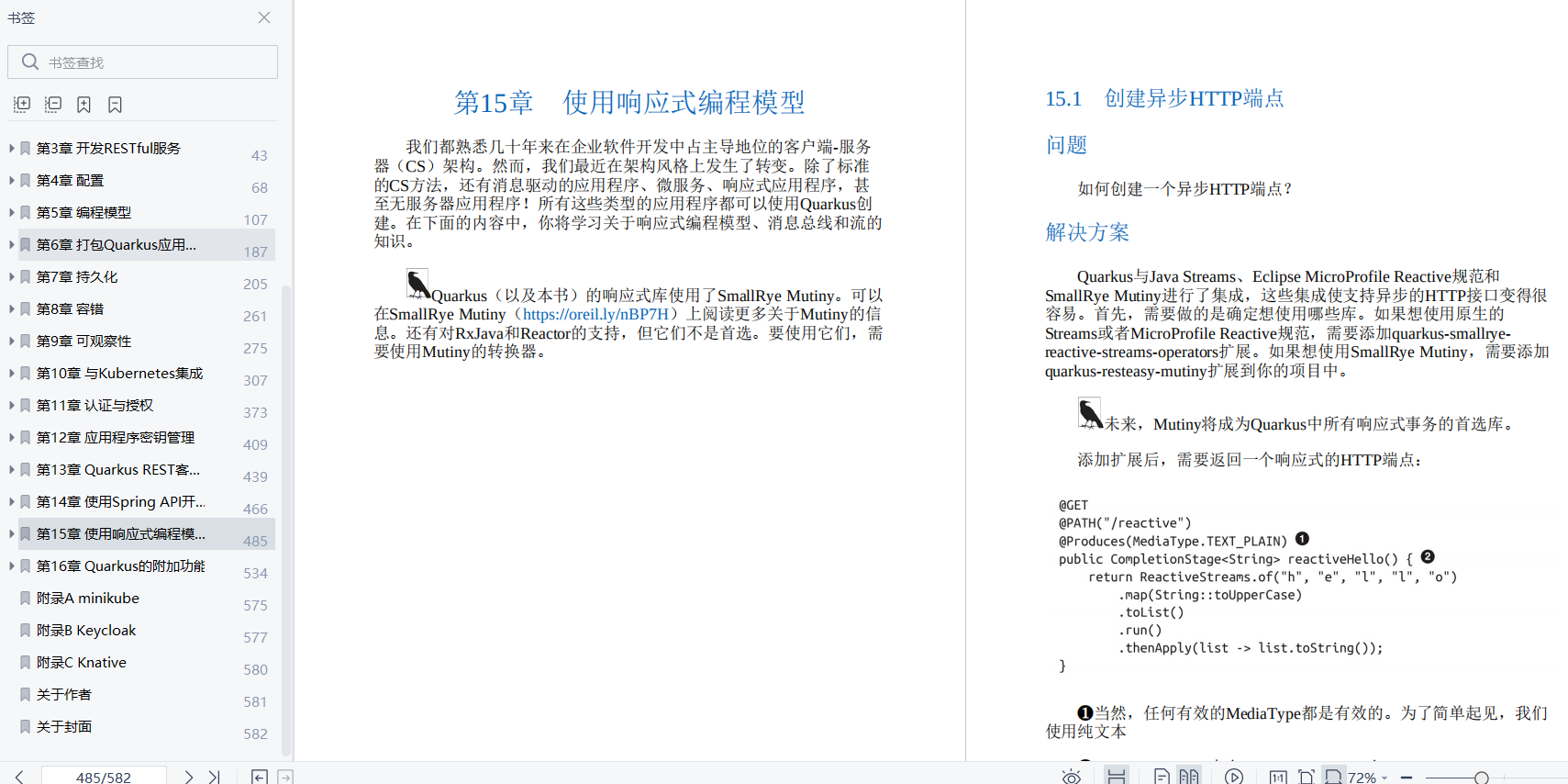This screenshot has height=784, width=1568.
Task: Expand the 第7章 持久化 bookmark
Action: pyautogui.click(x=11, y=276)
